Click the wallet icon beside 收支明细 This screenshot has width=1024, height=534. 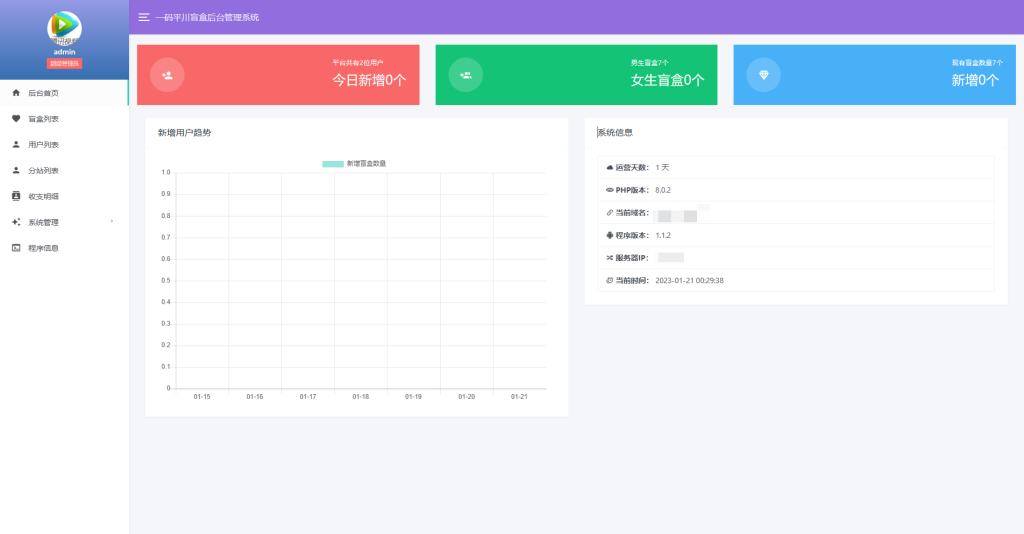point(16,196)
